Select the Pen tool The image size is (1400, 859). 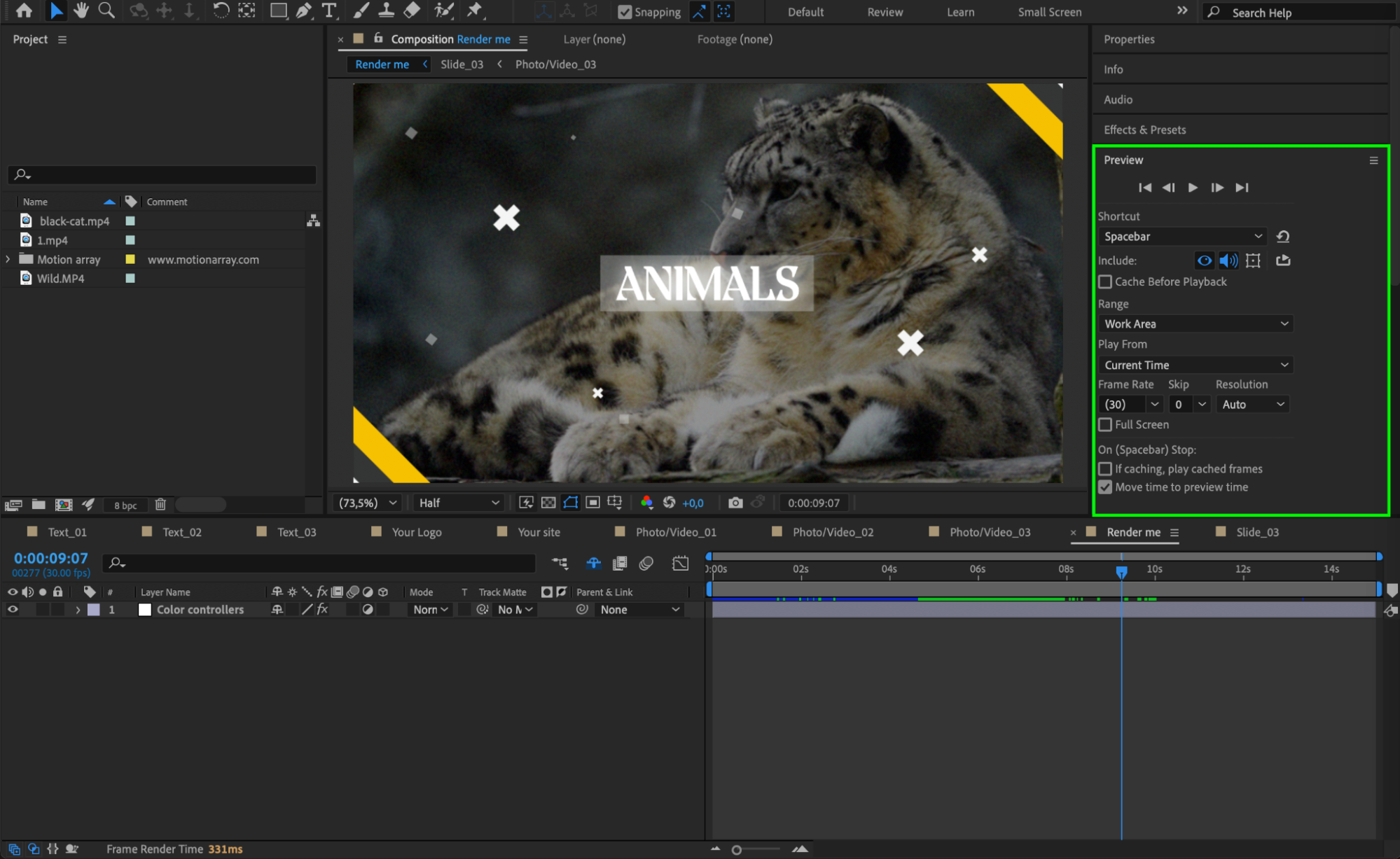303,11
